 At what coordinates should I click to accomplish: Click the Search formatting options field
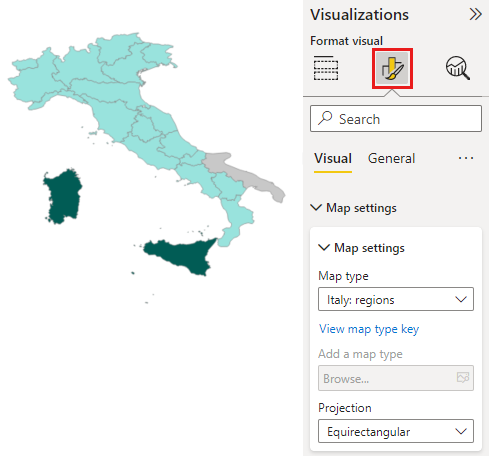pos(396,119)
